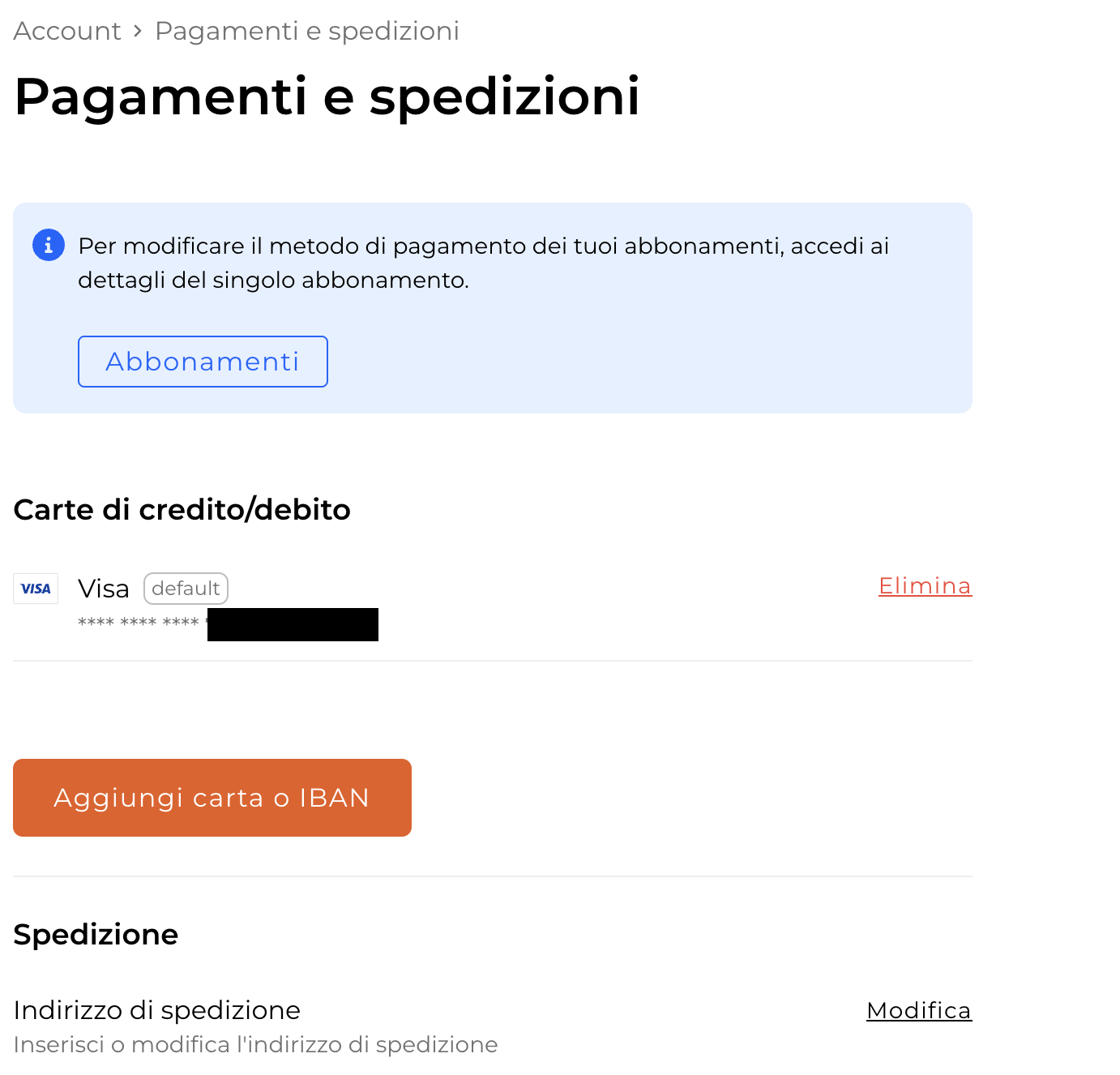Click the breadcrumb chevron separator
Viewport: 1120px width, 1075px height.
pos(138,31)
